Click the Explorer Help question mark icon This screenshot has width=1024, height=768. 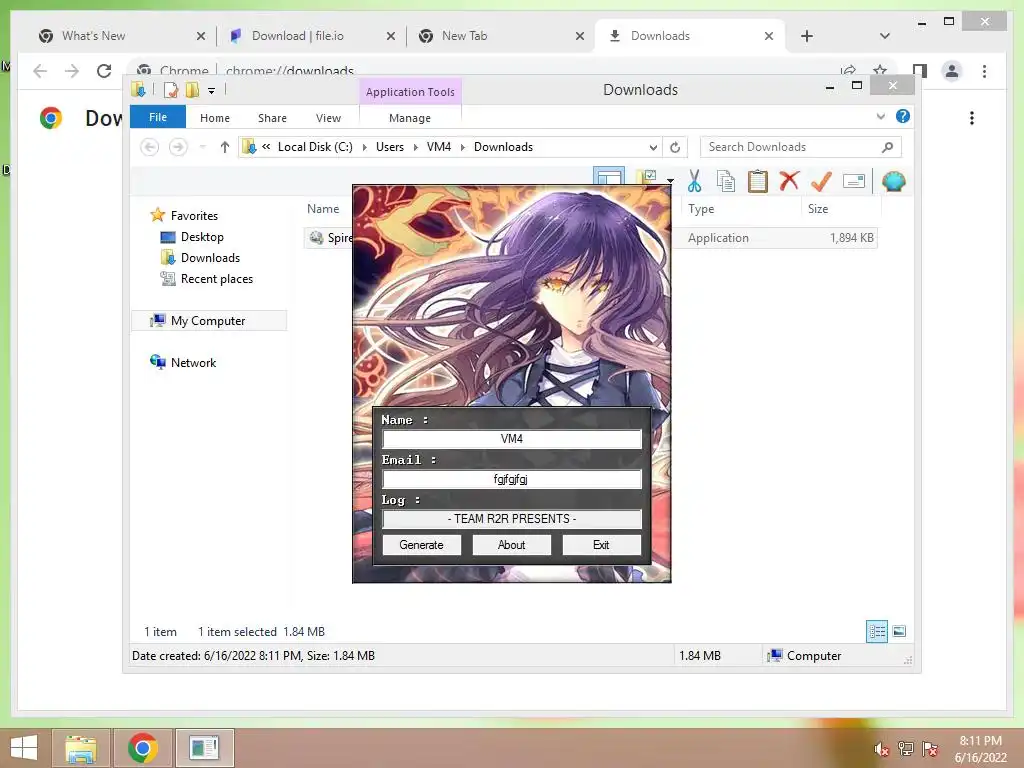[x=903, y=116]
